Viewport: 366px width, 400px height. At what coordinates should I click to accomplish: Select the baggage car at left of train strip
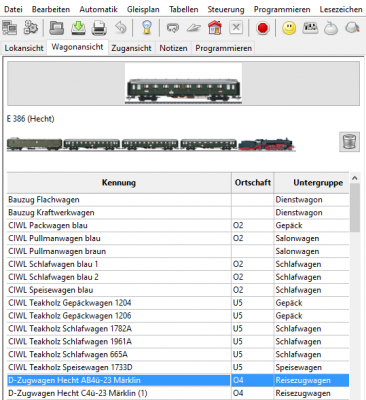34,144
